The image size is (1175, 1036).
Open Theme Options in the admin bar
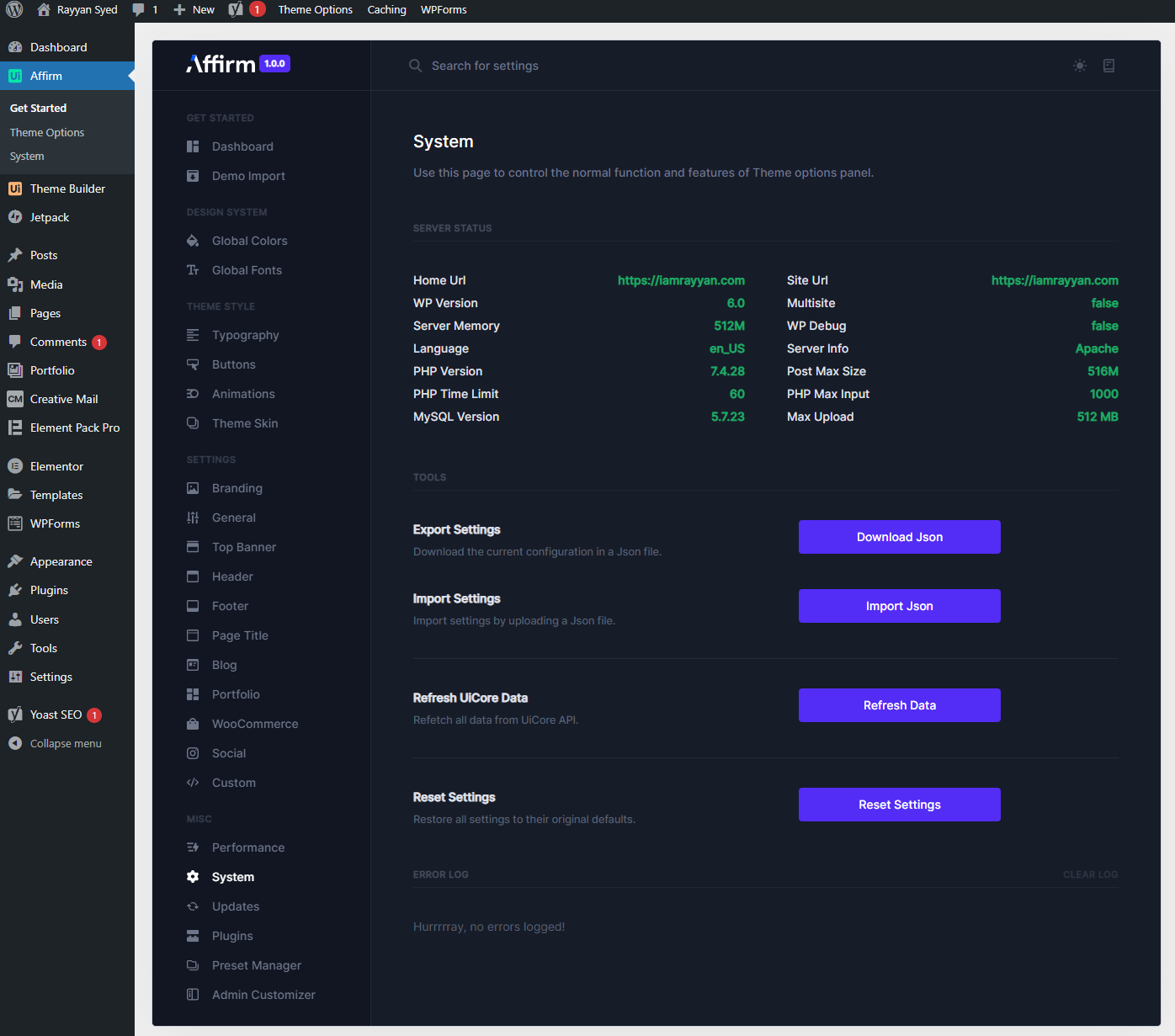(316, 10)
